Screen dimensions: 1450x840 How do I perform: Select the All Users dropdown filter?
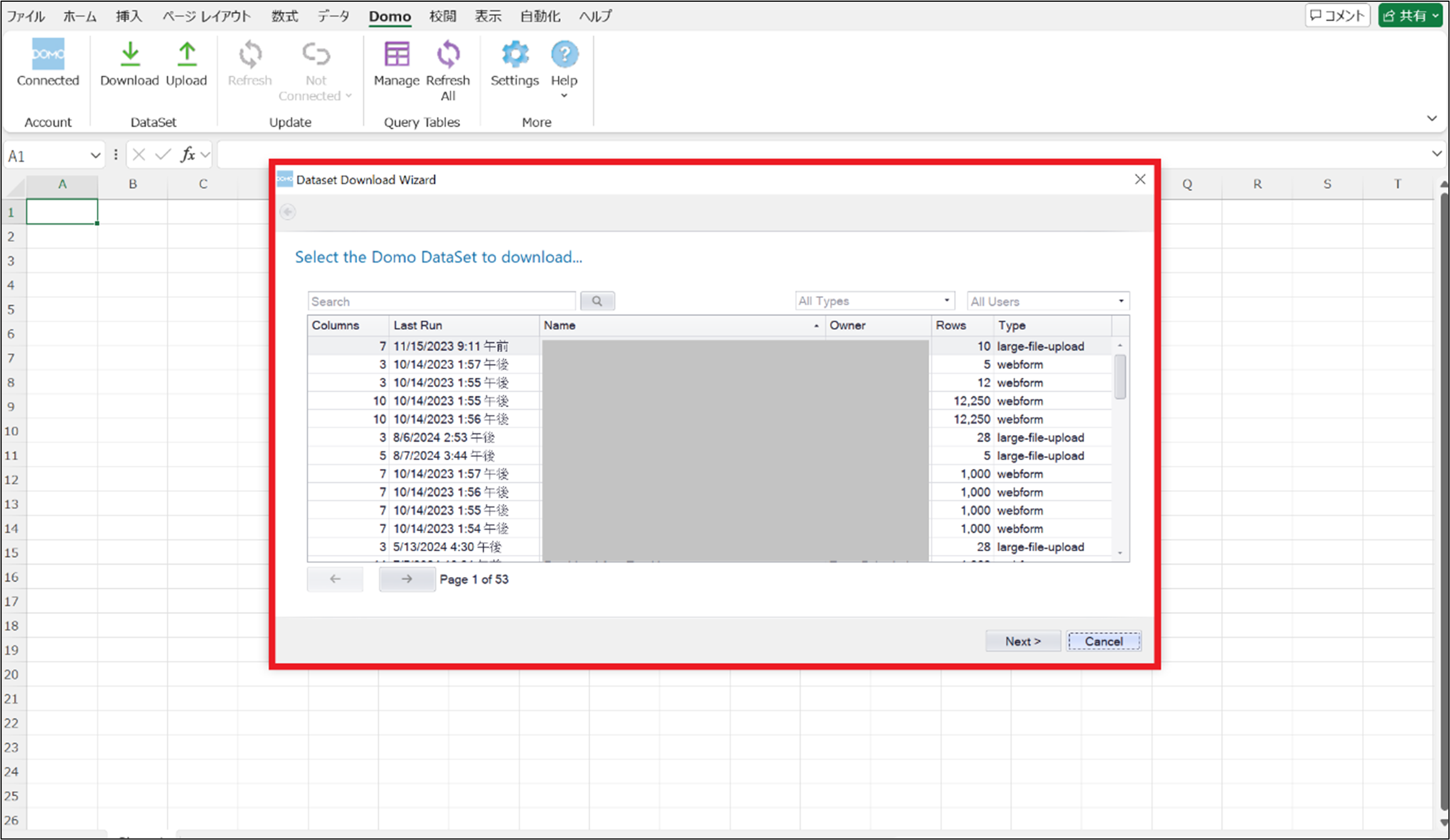(1046, 301)
